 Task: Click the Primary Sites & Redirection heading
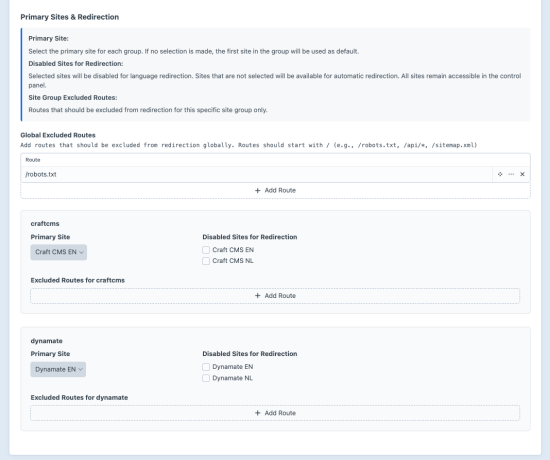click(69, 17)
